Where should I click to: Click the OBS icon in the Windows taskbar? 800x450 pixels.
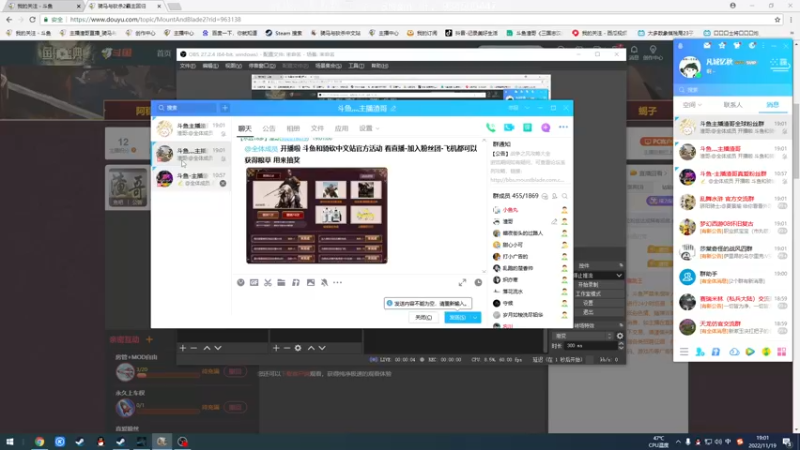click(182, 442)
